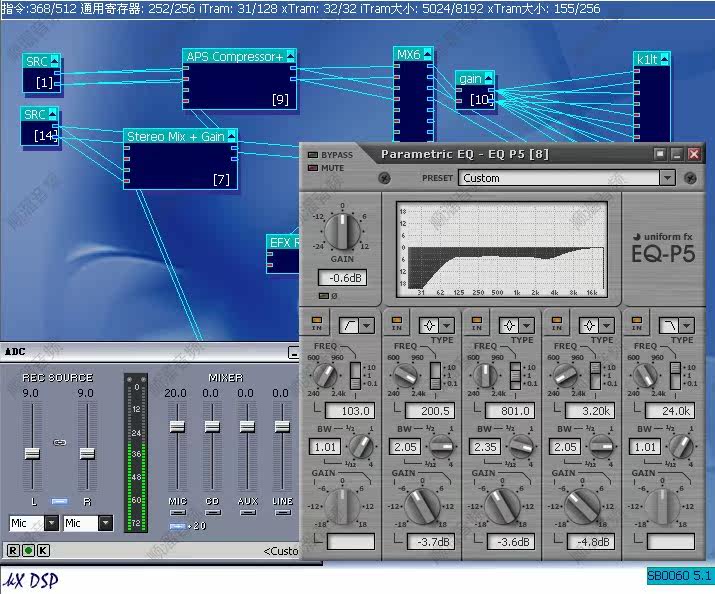Viewport: 715px width, 594px height.
Task: Open the PRESET Custom dropdown
Action: click(667, 178)
